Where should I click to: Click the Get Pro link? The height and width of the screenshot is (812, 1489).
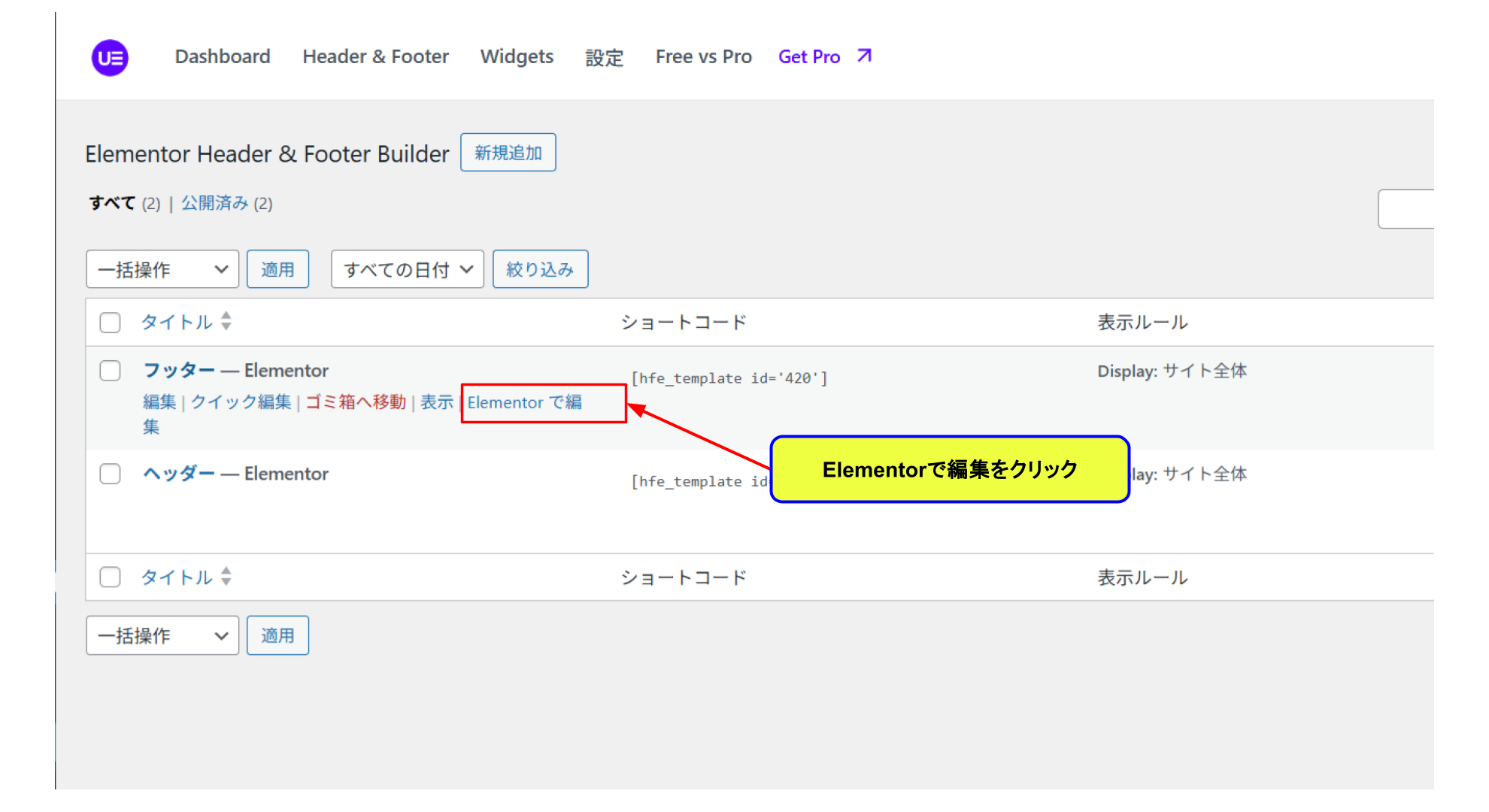[x=809, y=56]
